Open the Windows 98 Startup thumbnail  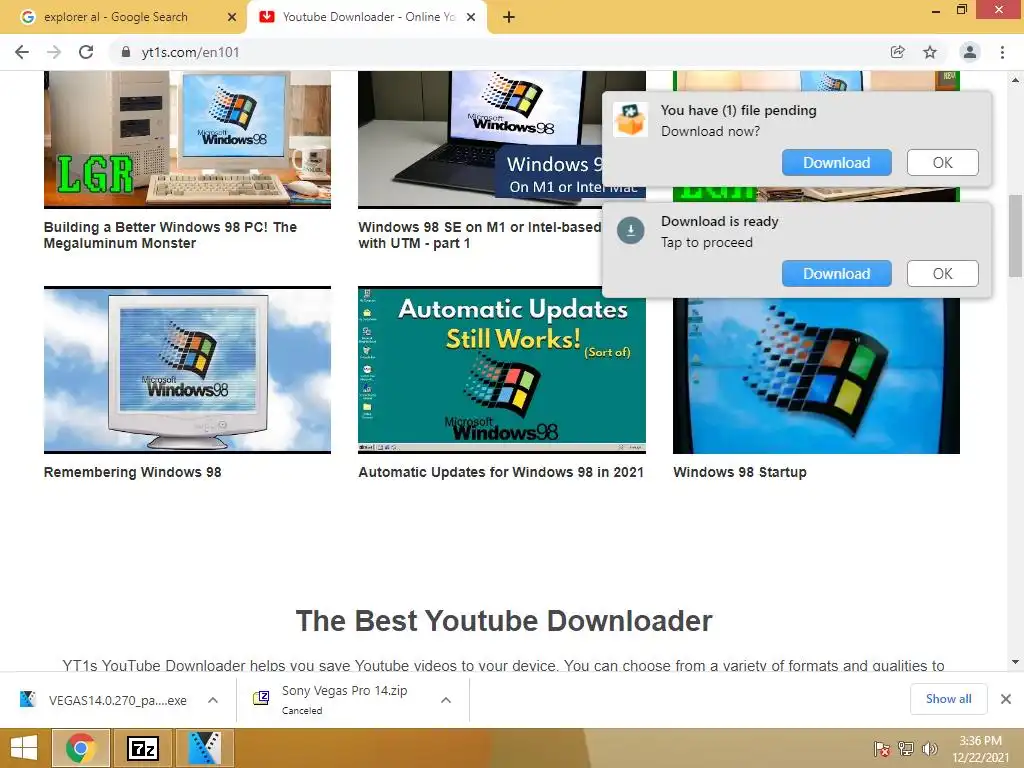(816, 376)
